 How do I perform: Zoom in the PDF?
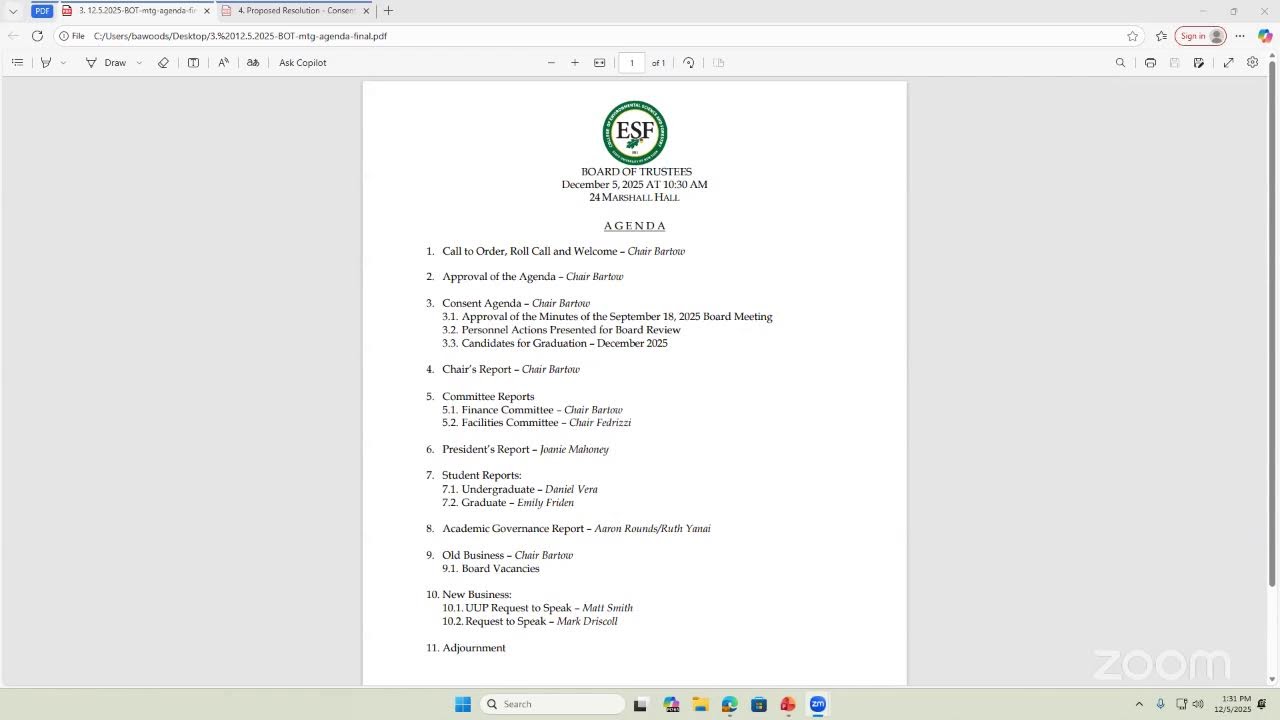[575, 62]
